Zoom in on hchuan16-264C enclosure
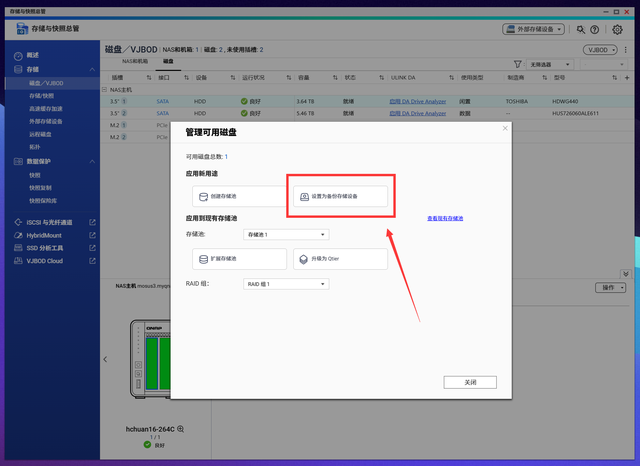Screen dimensions: 640x466 [x=180, y=428]
